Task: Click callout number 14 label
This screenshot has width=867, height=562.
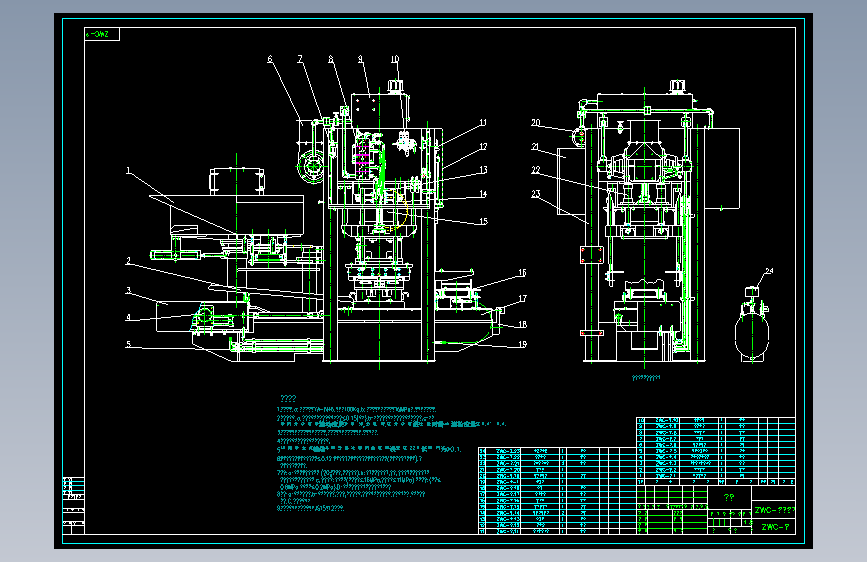Action: (x=483, y=194)
